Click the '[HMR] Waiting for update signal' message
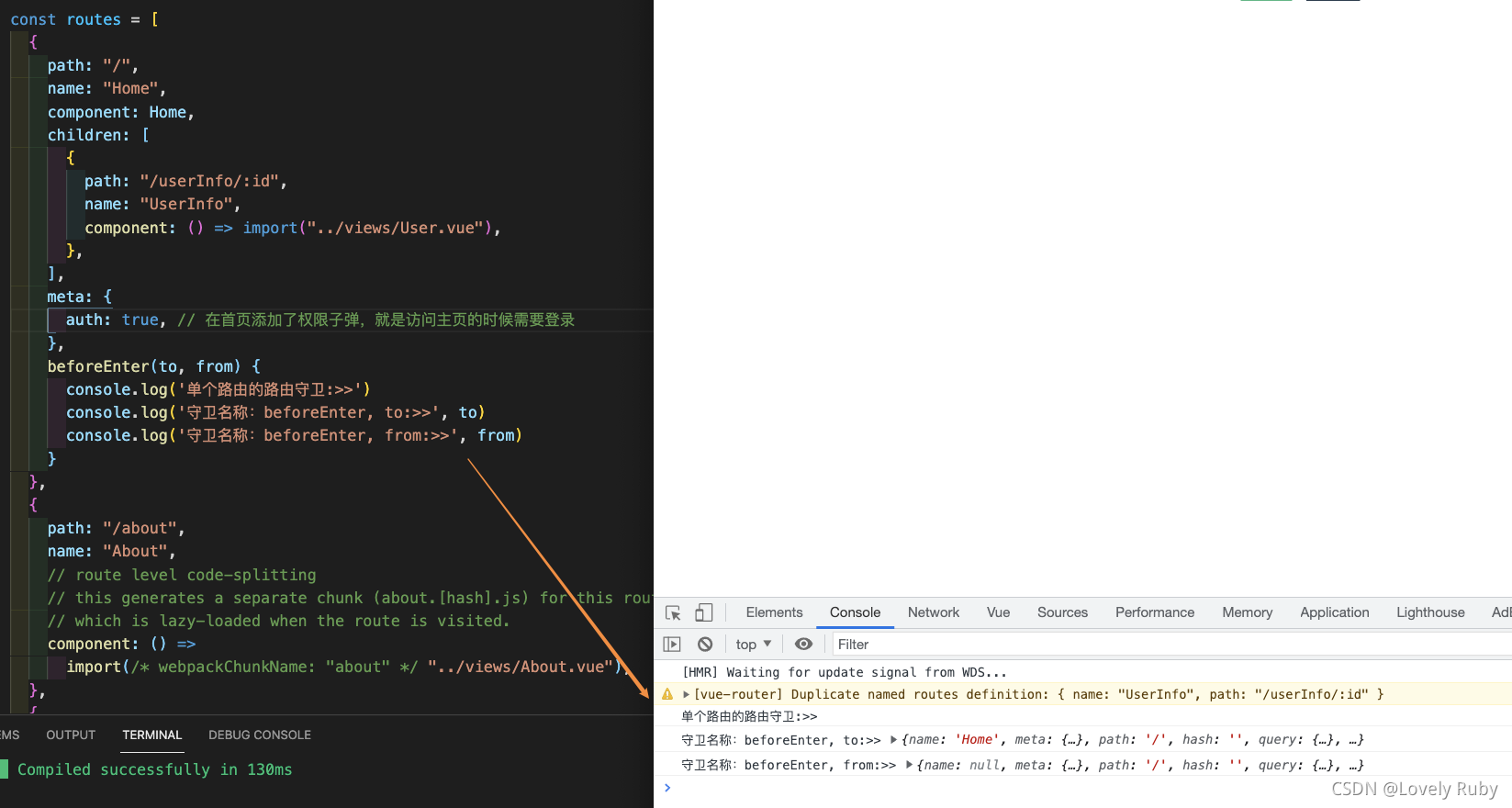This screenshot has width=1512, height=808. [845, 672]
